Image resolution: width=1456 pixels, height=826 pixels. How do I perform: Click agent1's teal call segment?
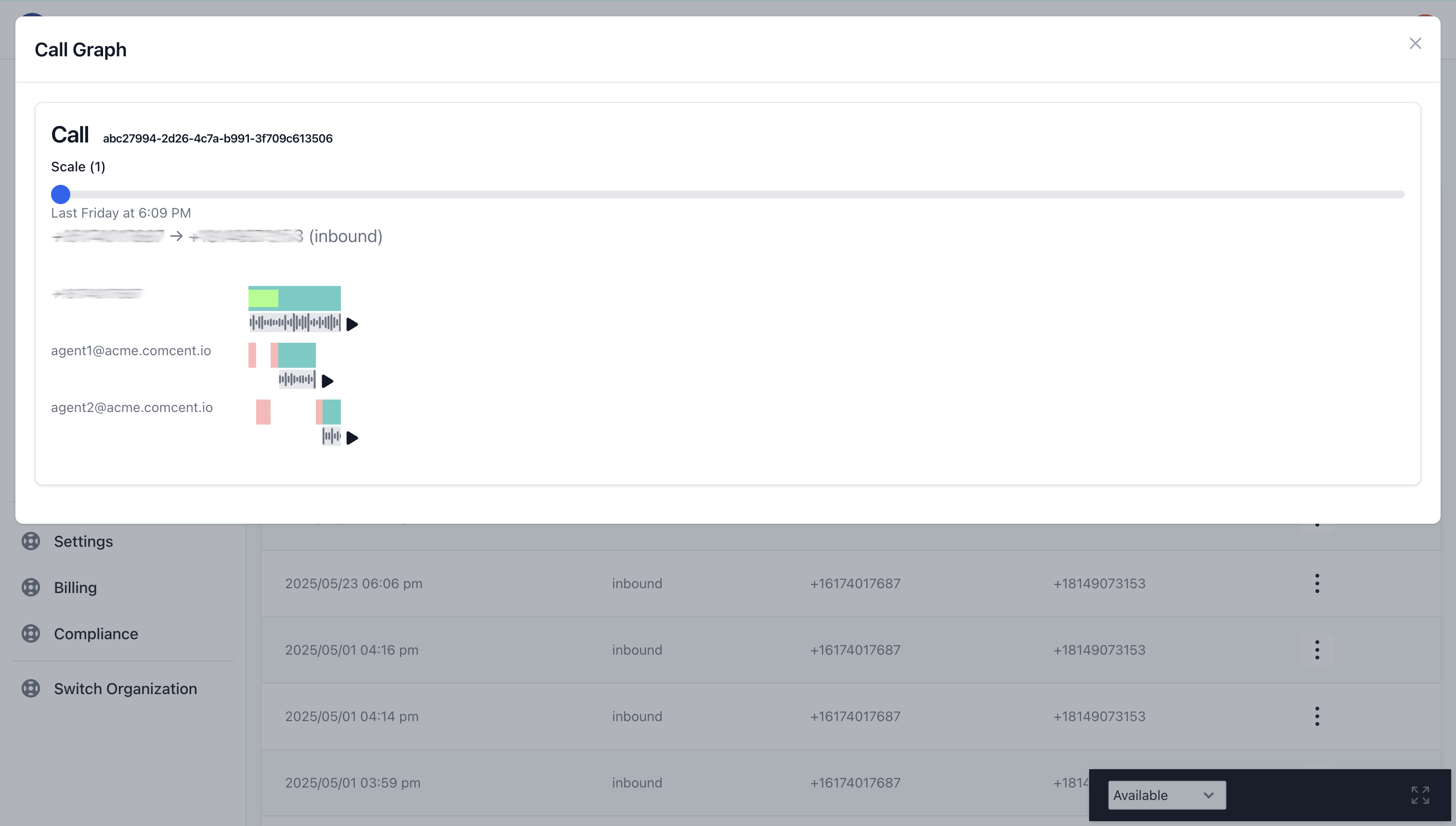297,355
